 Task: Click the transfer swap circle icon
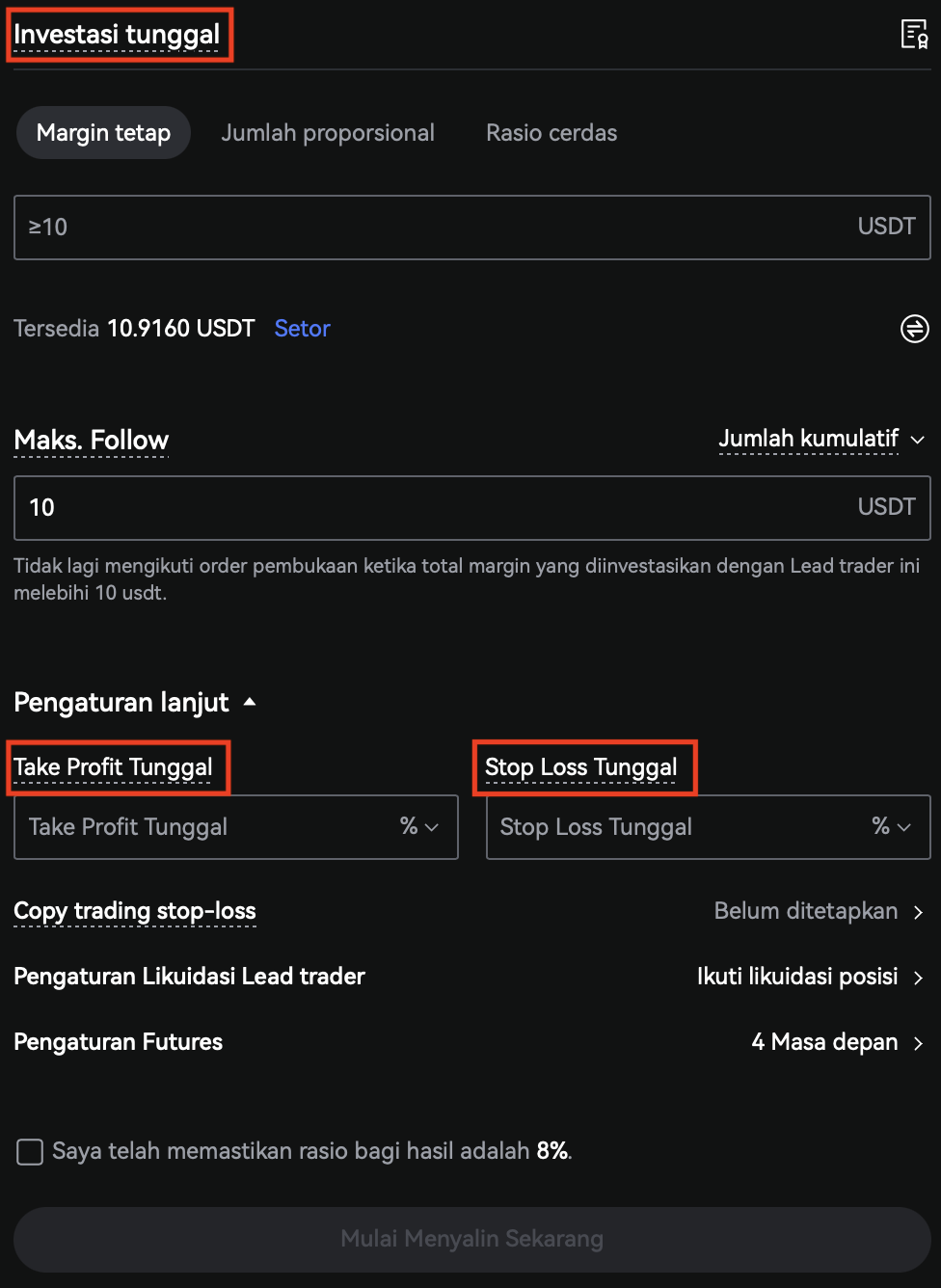[x=914, y=329]
